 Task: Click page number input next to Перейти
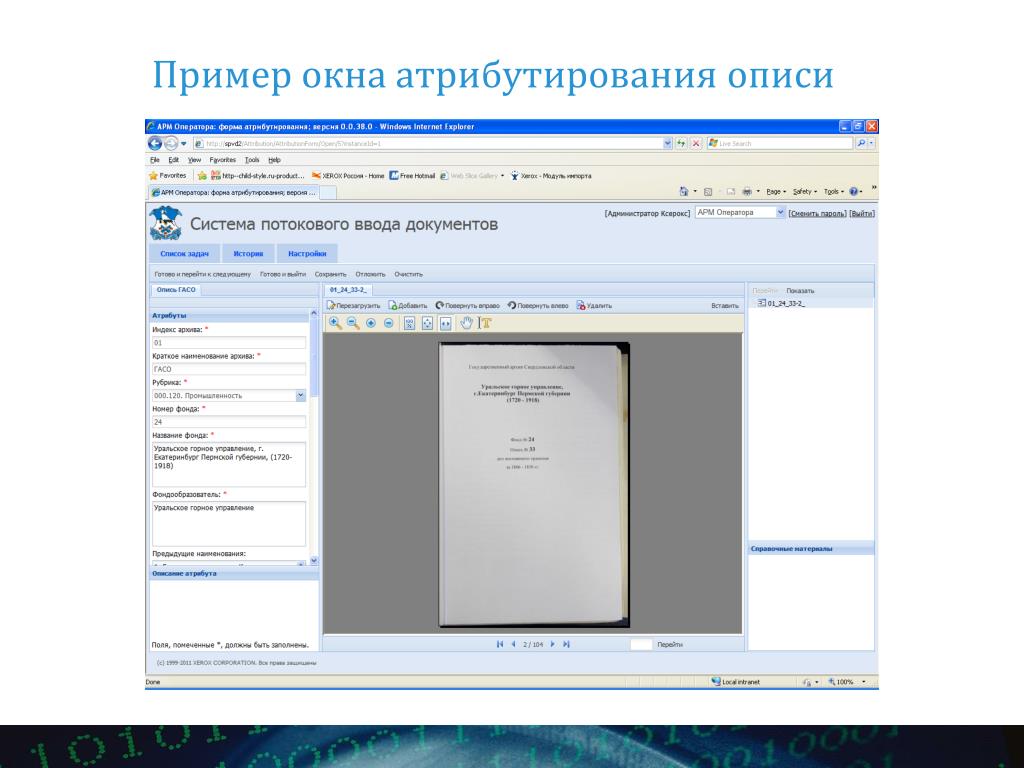click(641, 645)
